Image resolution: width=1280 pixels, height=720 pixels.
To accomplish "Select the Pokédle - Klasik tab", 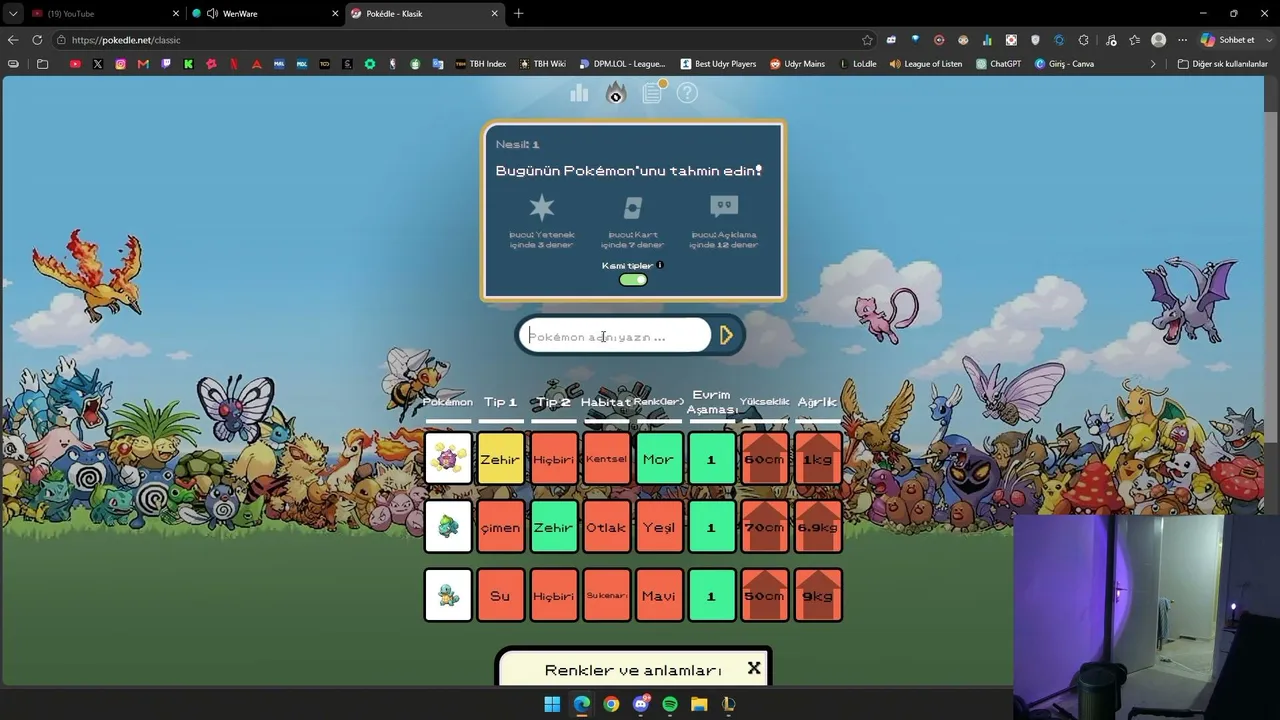I will point(425,14).
